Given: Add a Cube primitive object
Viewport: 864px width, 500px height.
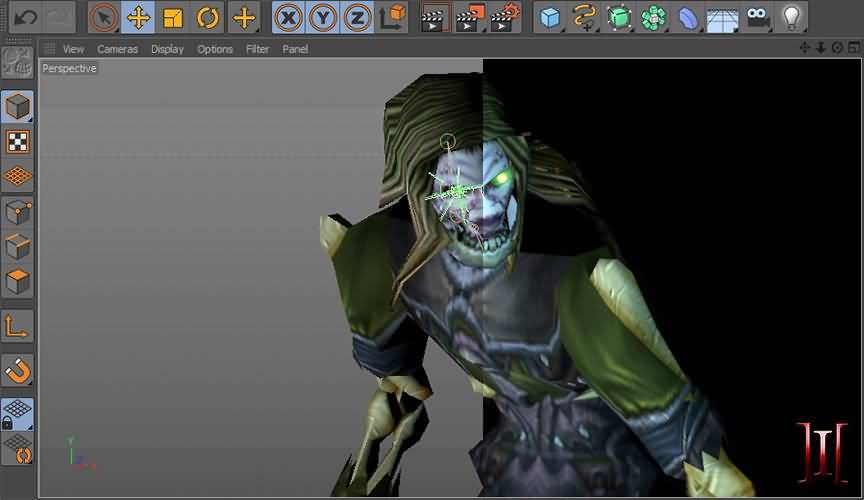Looking at the screenshot, I should click(549, 18).
